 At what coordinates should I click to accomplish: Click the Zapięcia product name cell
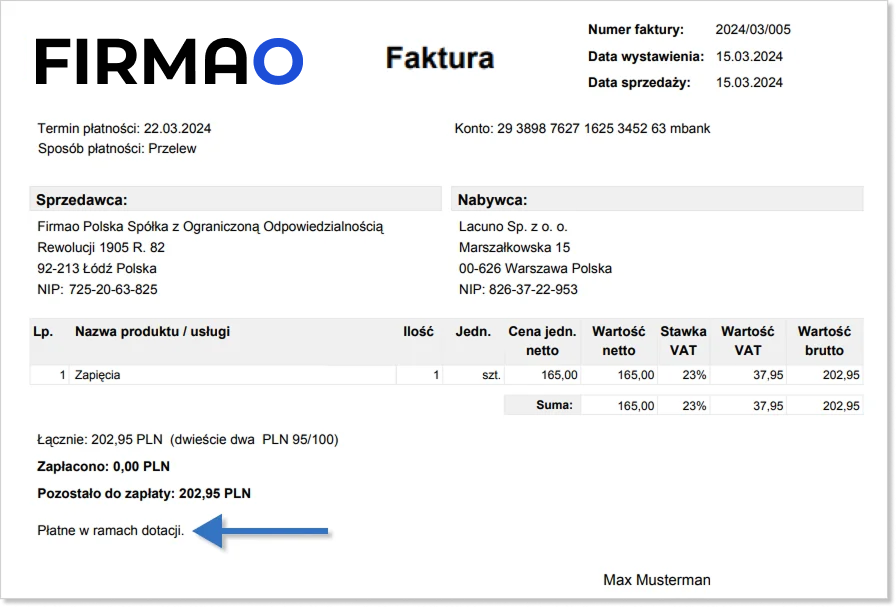coord(98,375)
